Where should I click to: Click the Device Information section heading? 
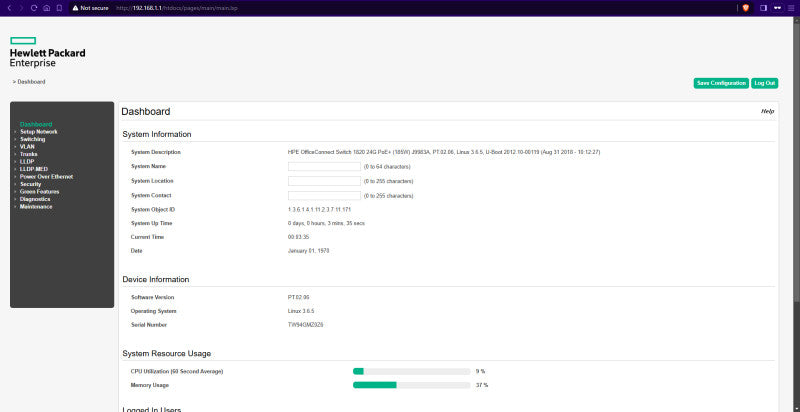156,279
